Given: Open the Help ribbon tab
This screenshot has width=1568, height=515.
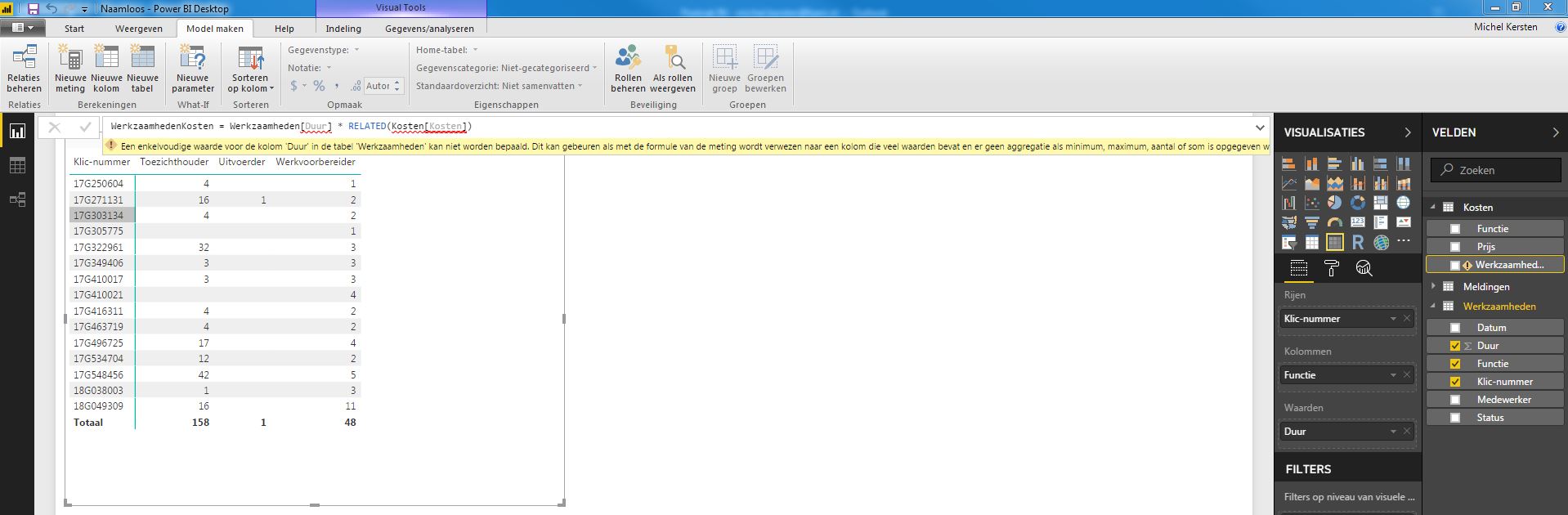Looking at the screenshot, I should (284, 29).
